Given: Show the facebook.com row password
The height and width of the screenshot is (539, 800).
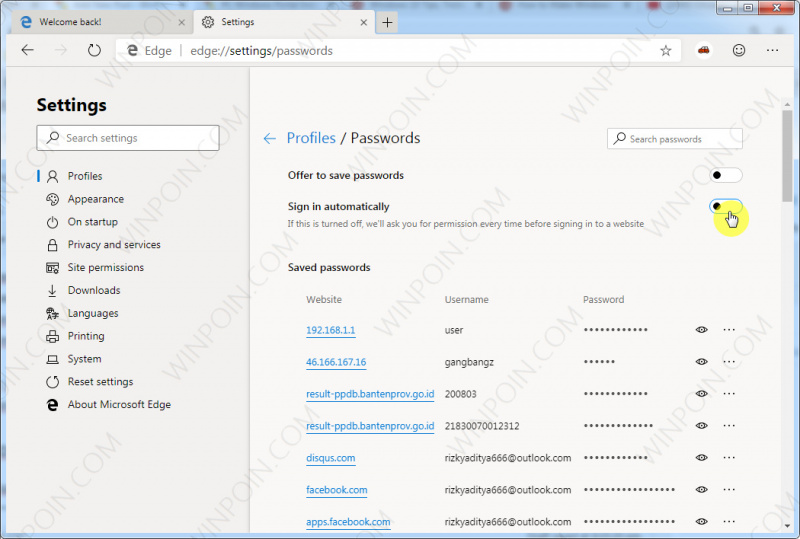Looking at the screenshot, I should (x=702, y=489).
